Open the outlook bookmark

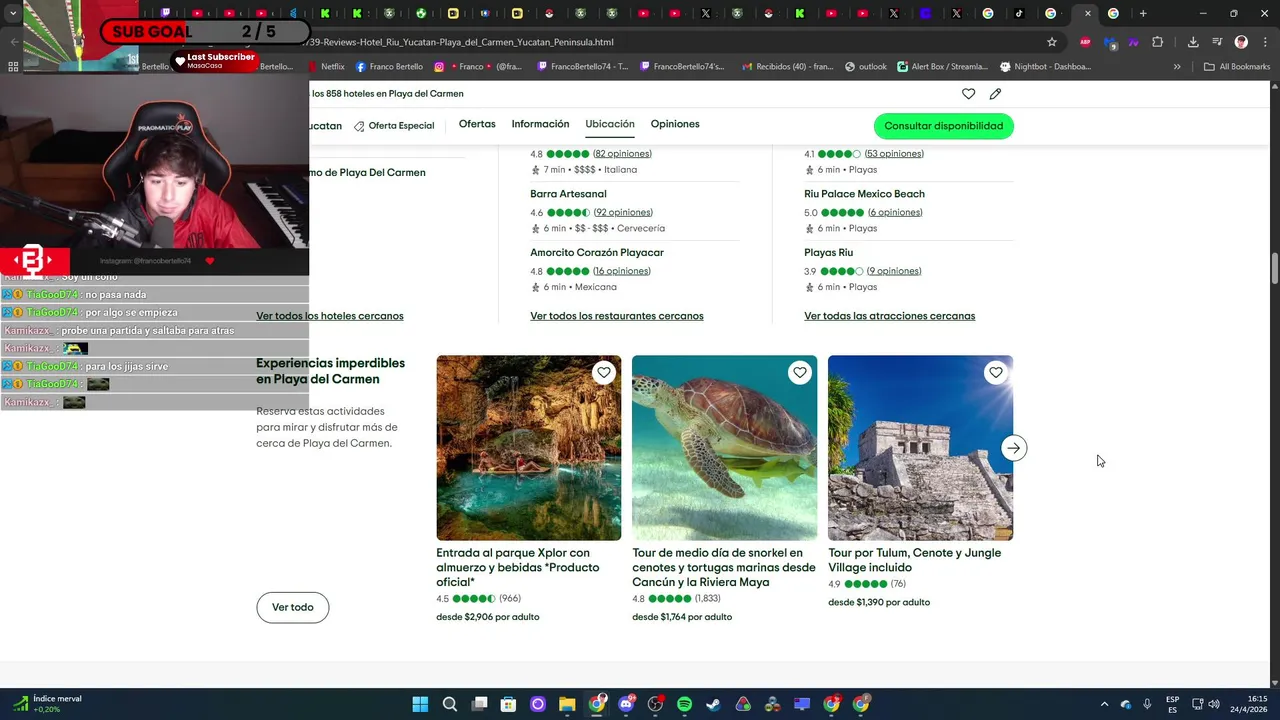coord(866,67)
